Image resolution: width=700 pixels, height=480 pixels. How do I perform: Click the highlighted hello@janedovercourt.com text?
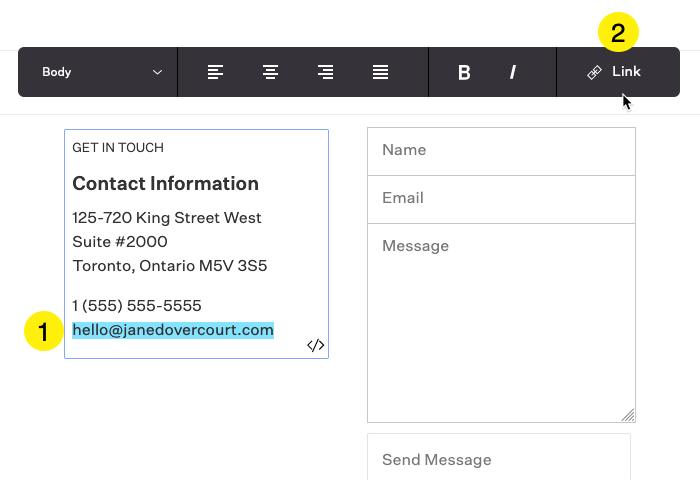tap(173, 330)
